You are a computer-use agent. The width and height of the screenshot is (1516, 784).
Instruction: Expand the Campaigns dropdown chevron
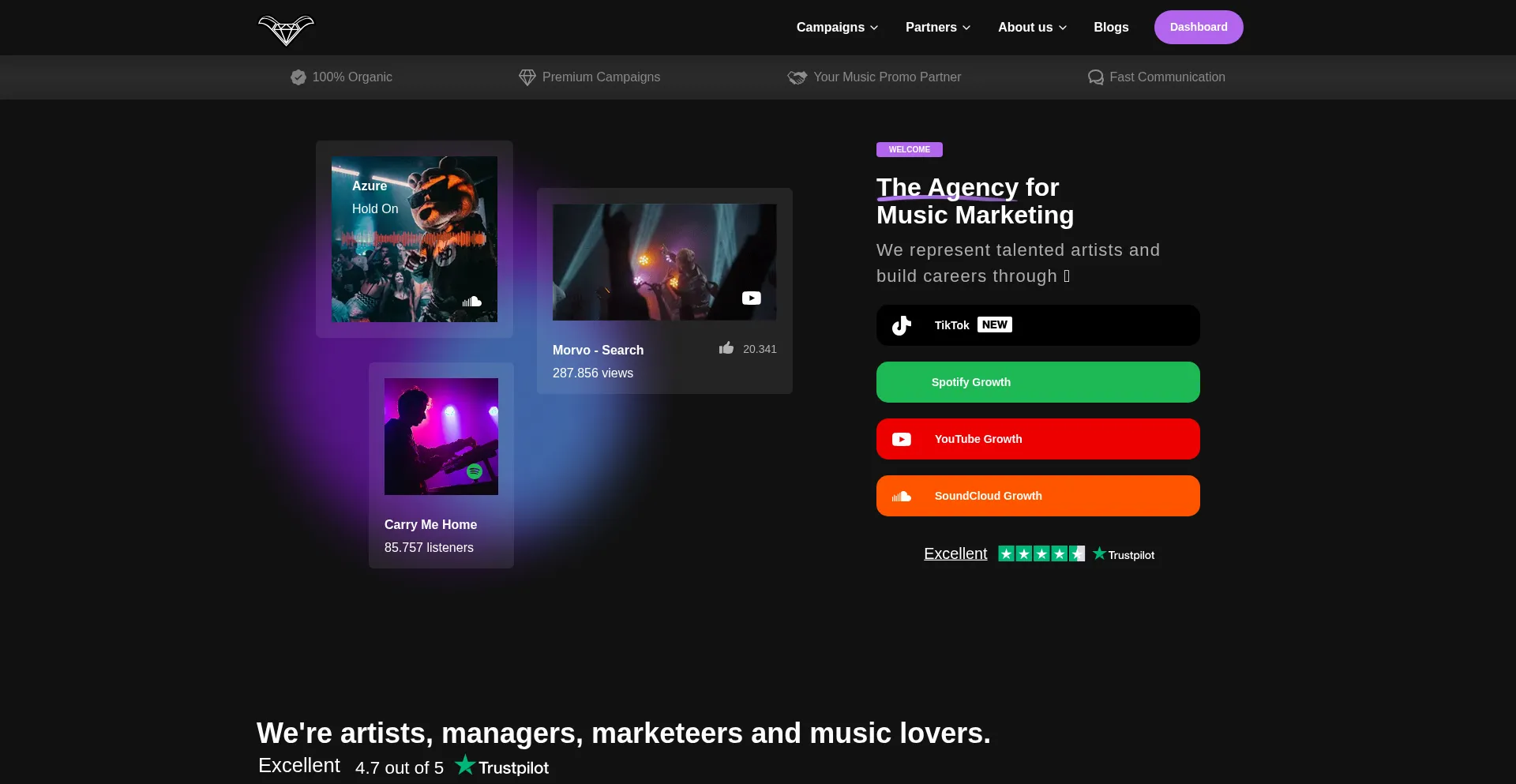tap(874, 28)
